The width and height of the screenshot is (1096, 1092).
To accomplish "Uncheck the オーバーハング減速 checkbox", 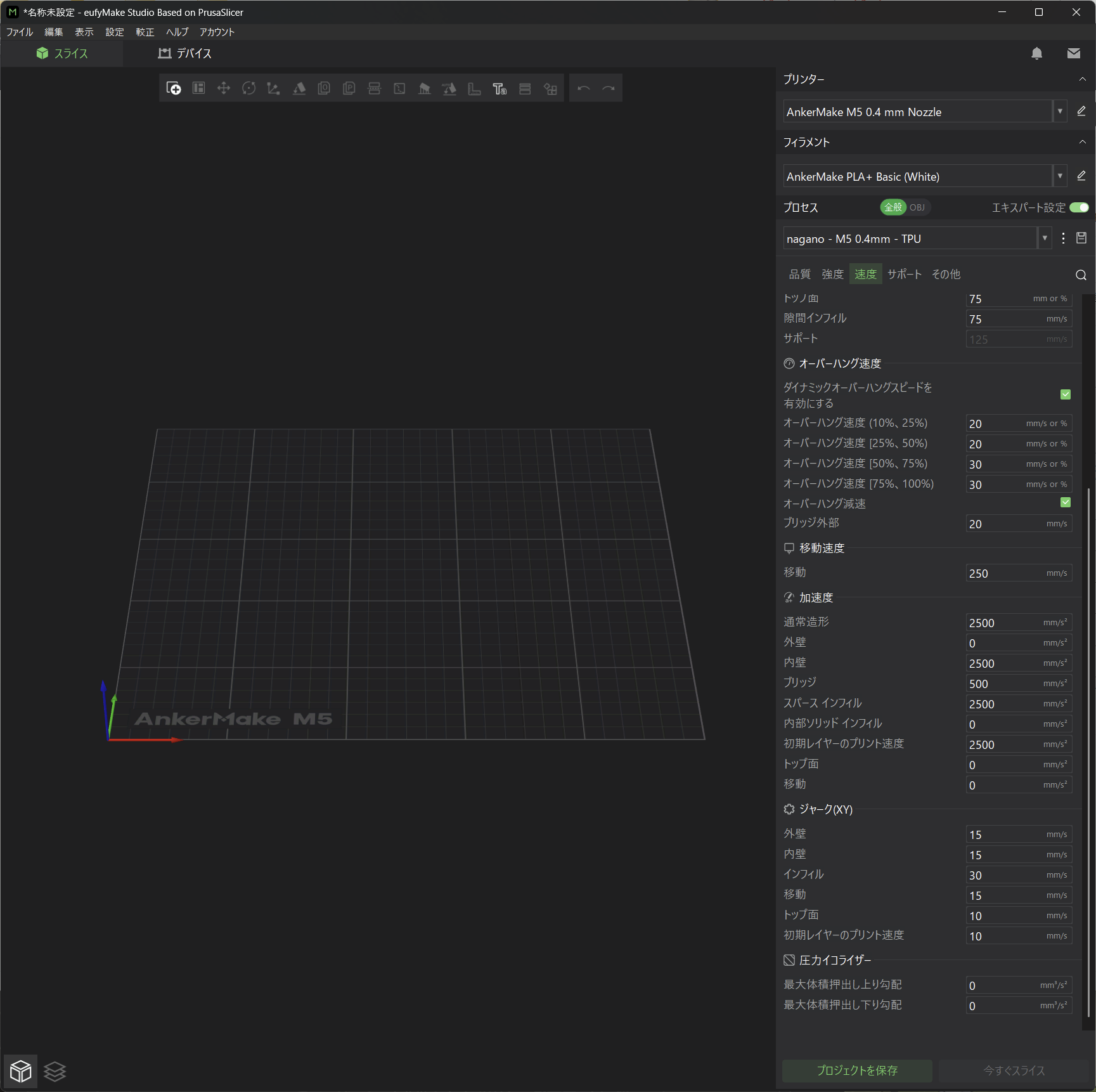I will pyautogui.click(x=1066, y=502).
